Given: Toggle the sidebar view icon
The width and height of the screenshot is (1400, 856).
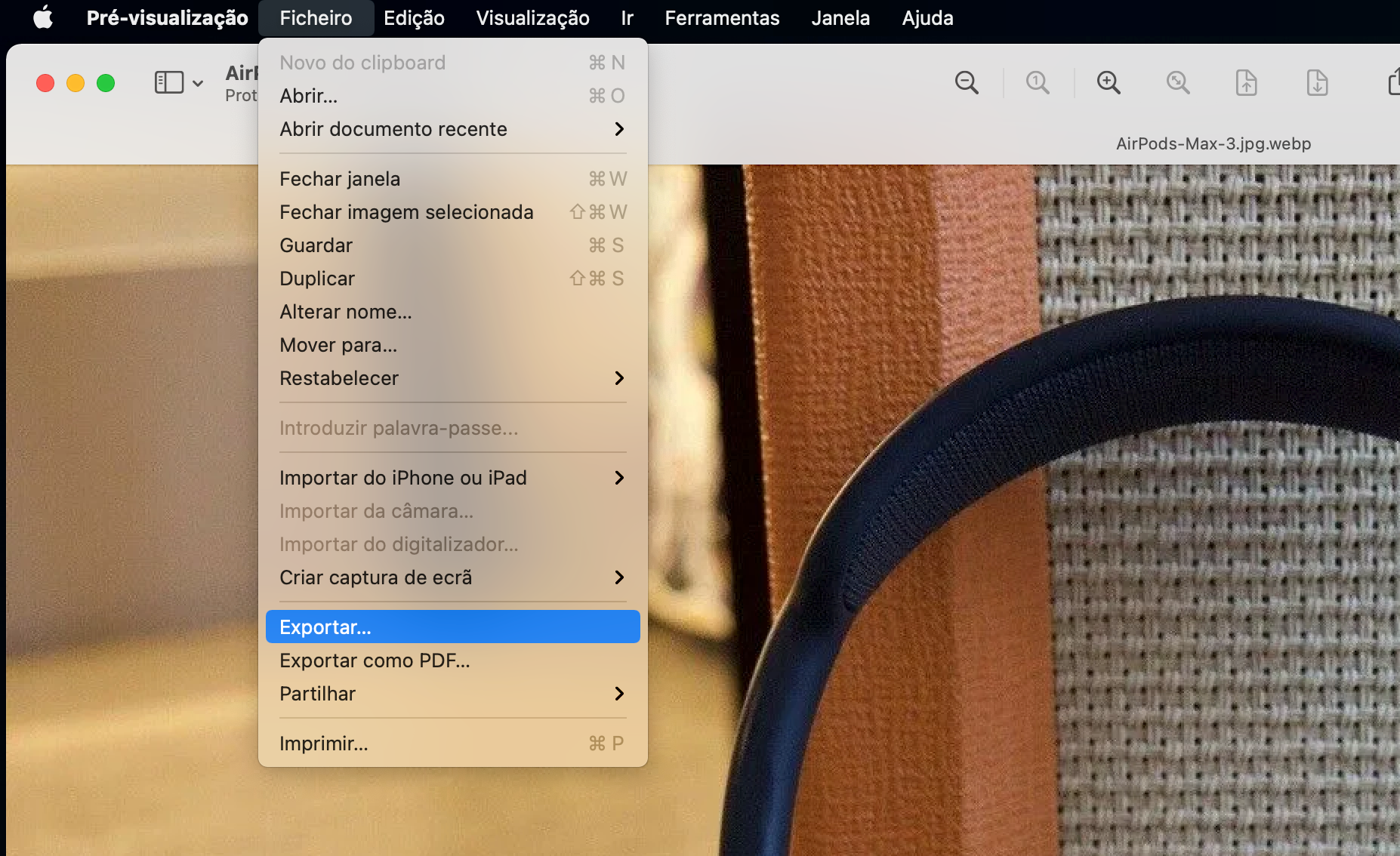Looking at the screenshot, I should click(168, 82).
